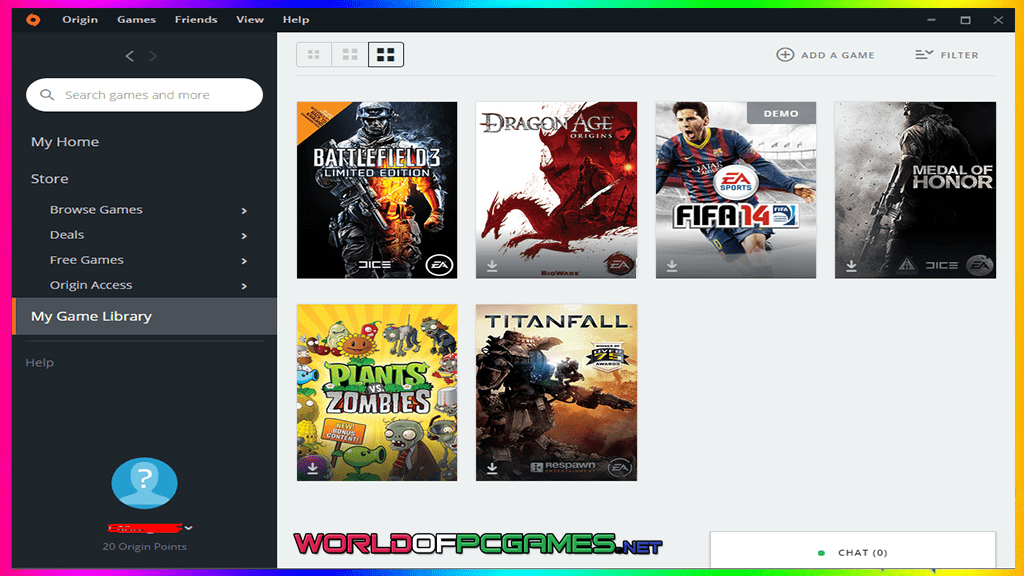Go to My Home
1024x576 pixels.
65,142
